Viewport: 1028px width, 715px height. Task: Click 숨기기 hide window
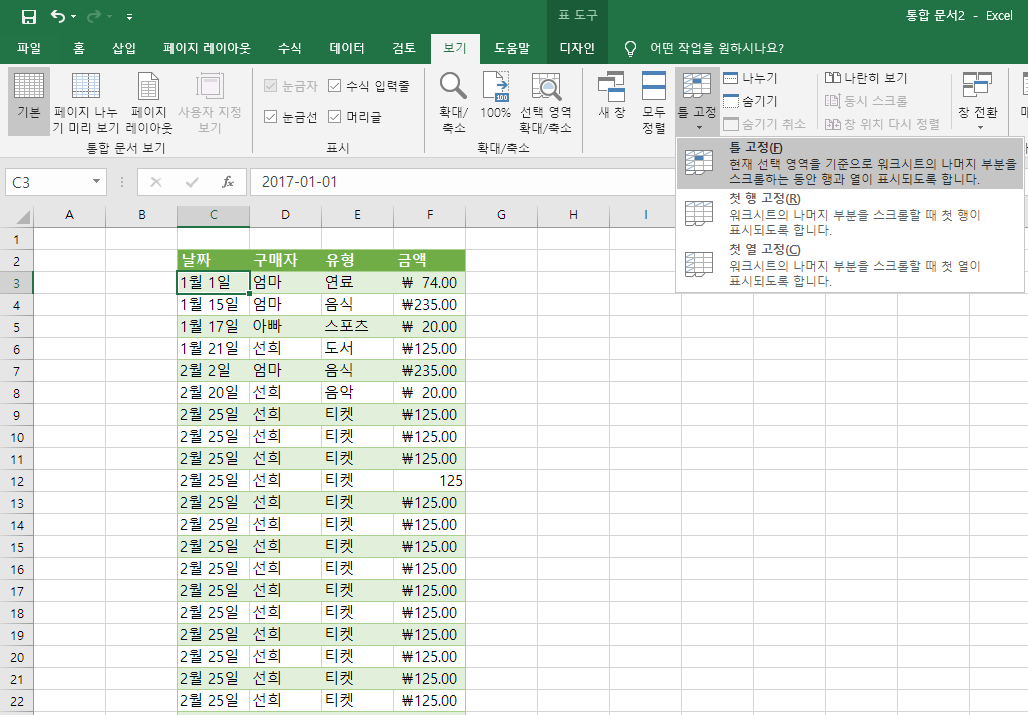[x=750, y=101]
